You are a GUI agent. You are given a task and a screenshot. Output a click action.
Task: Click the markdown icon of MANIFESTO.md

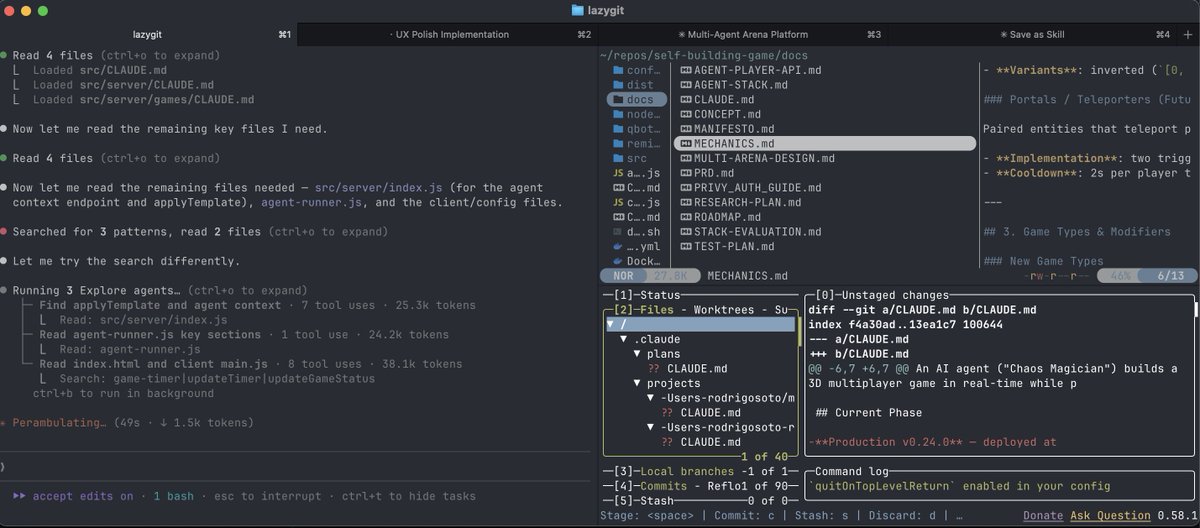[x=685, y=129]
